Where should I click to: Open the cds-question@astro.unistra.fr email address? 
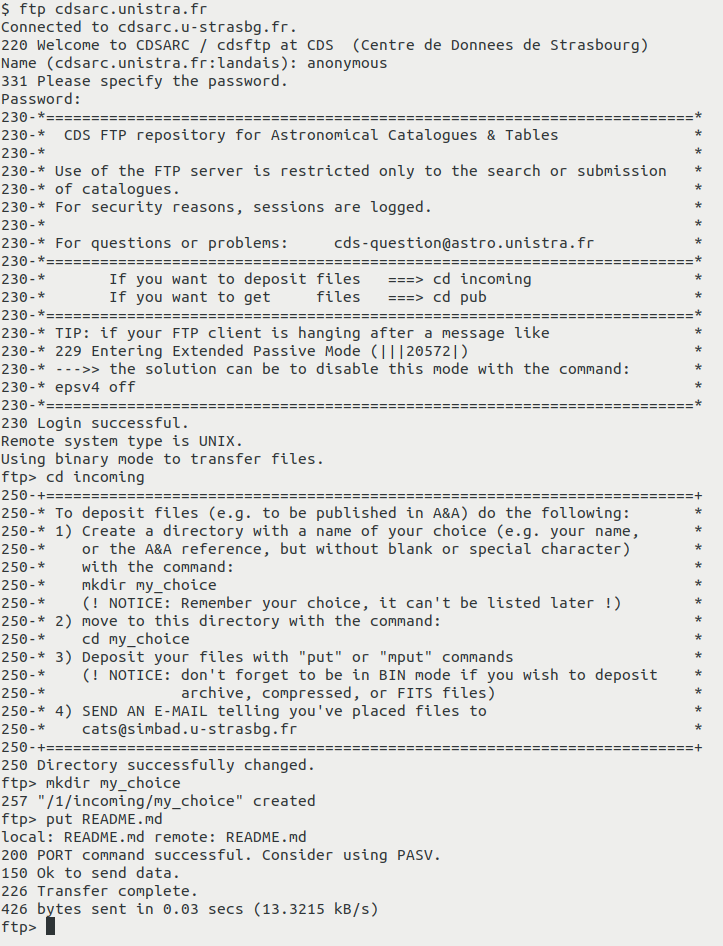click(x=463, y=243)
